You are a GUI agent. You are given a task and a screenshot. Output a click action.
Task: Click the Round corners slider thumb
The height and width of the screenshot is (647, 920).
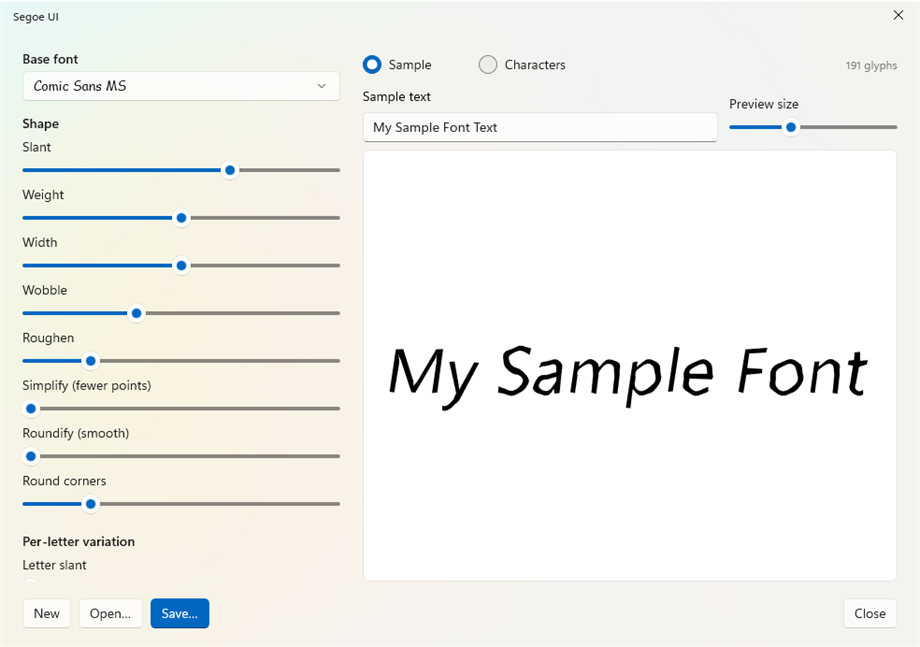[x=90, y=504]
